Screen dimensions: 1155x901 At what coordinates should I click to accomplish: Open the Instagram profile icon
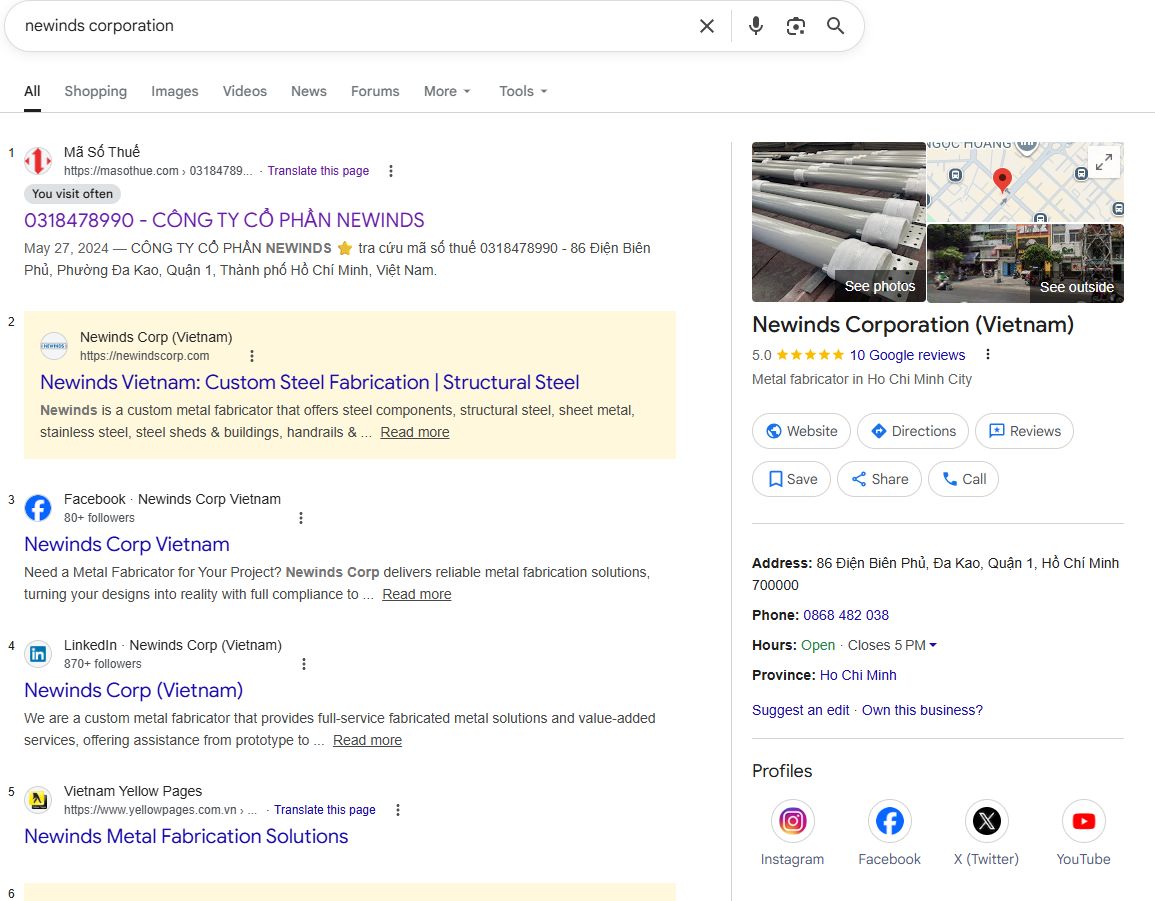(792, 820)
